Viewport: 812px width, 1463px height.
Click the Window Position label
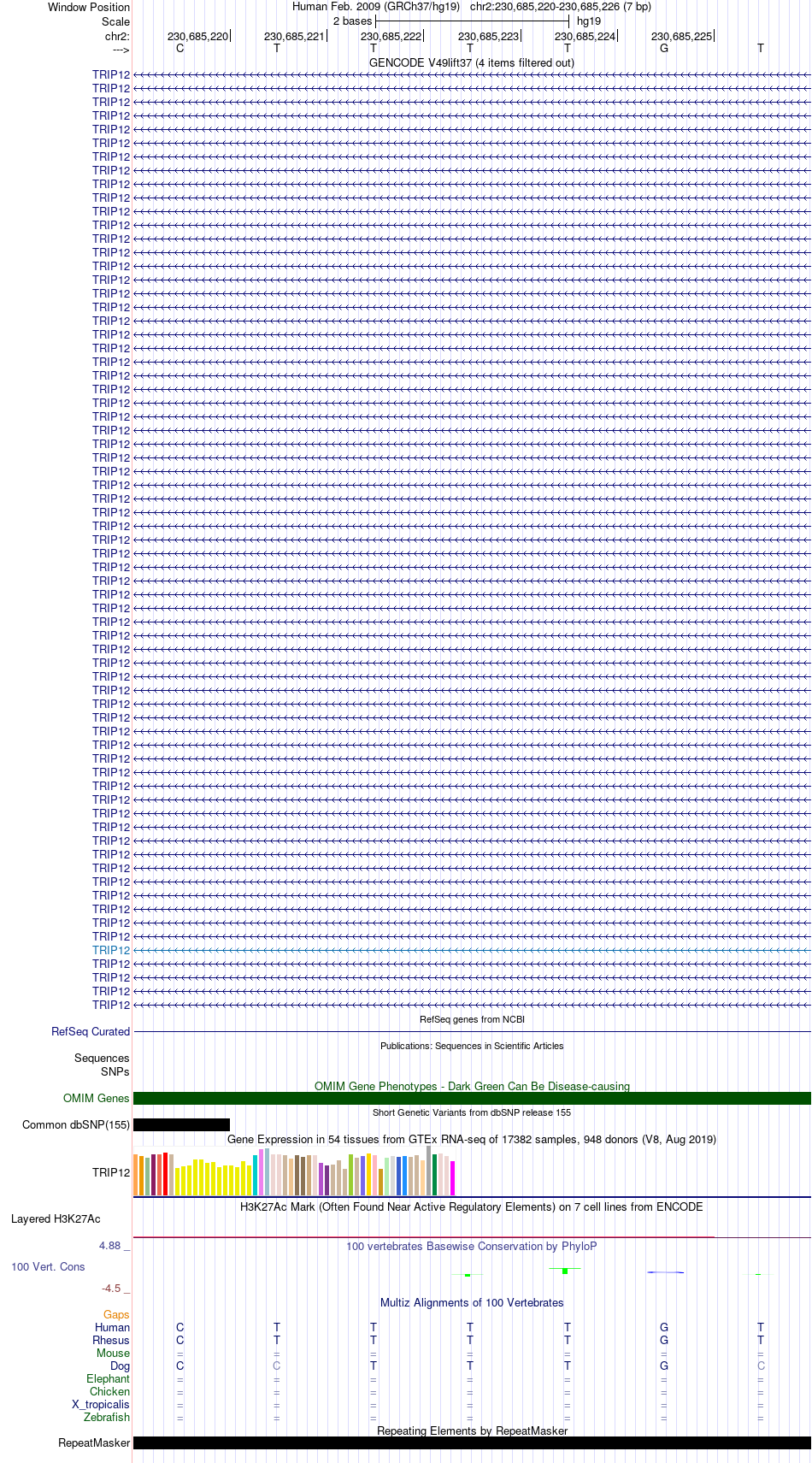[x=89, y=7]
